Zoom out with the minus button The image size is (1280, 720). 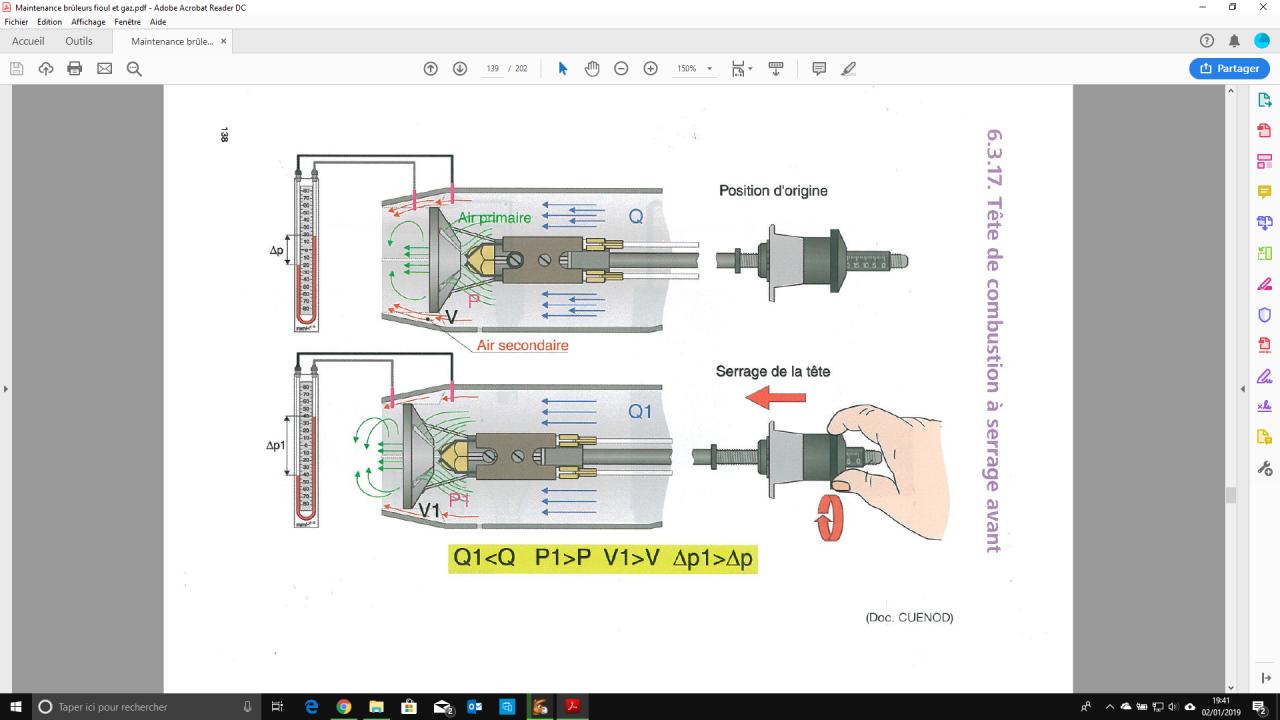click(x=621, y=68)
